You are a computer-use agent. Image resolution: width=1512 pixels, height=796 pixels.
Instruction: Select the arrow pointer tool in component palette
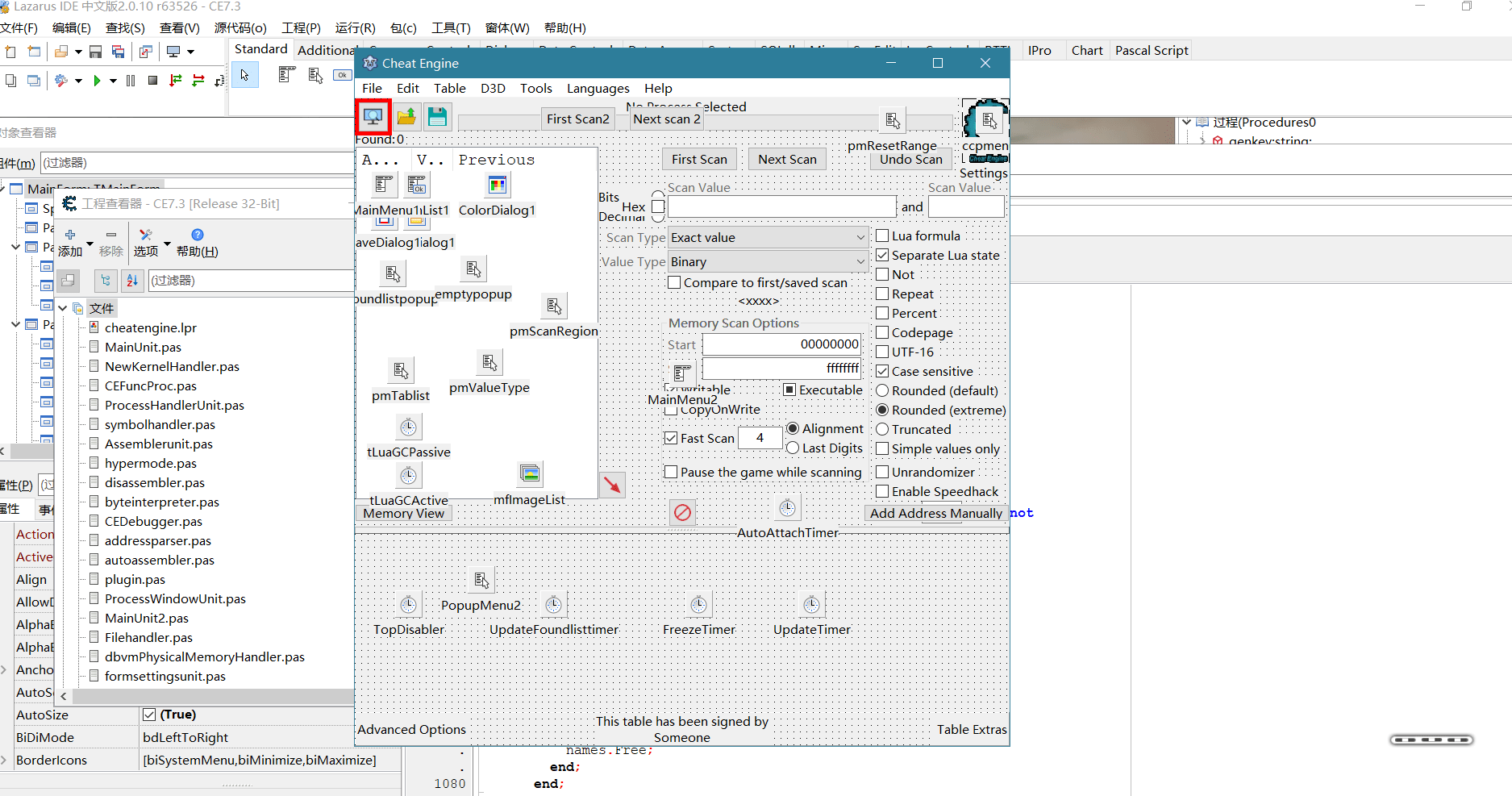(244, 76)
